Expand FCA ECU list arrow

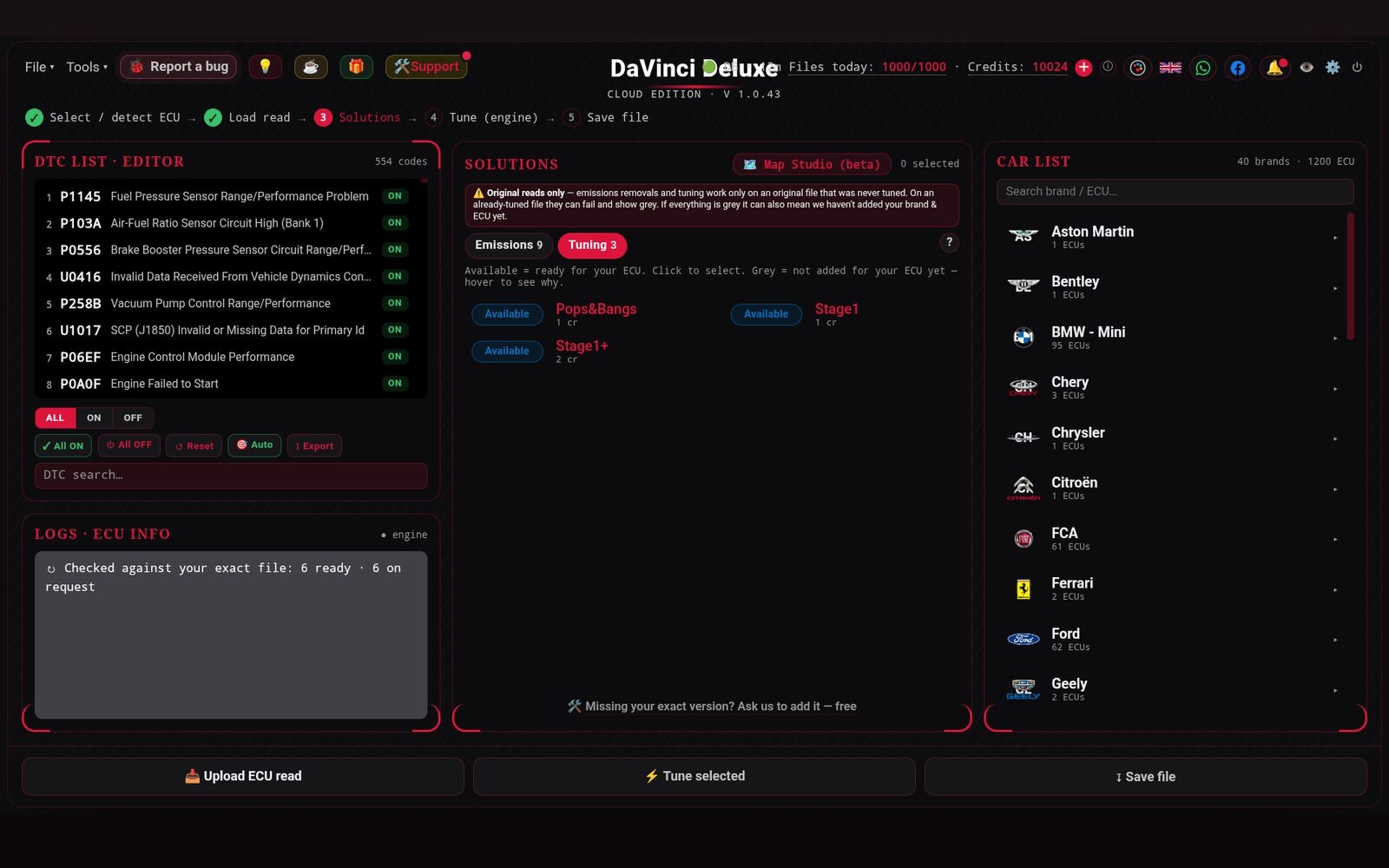(1335, 540)
